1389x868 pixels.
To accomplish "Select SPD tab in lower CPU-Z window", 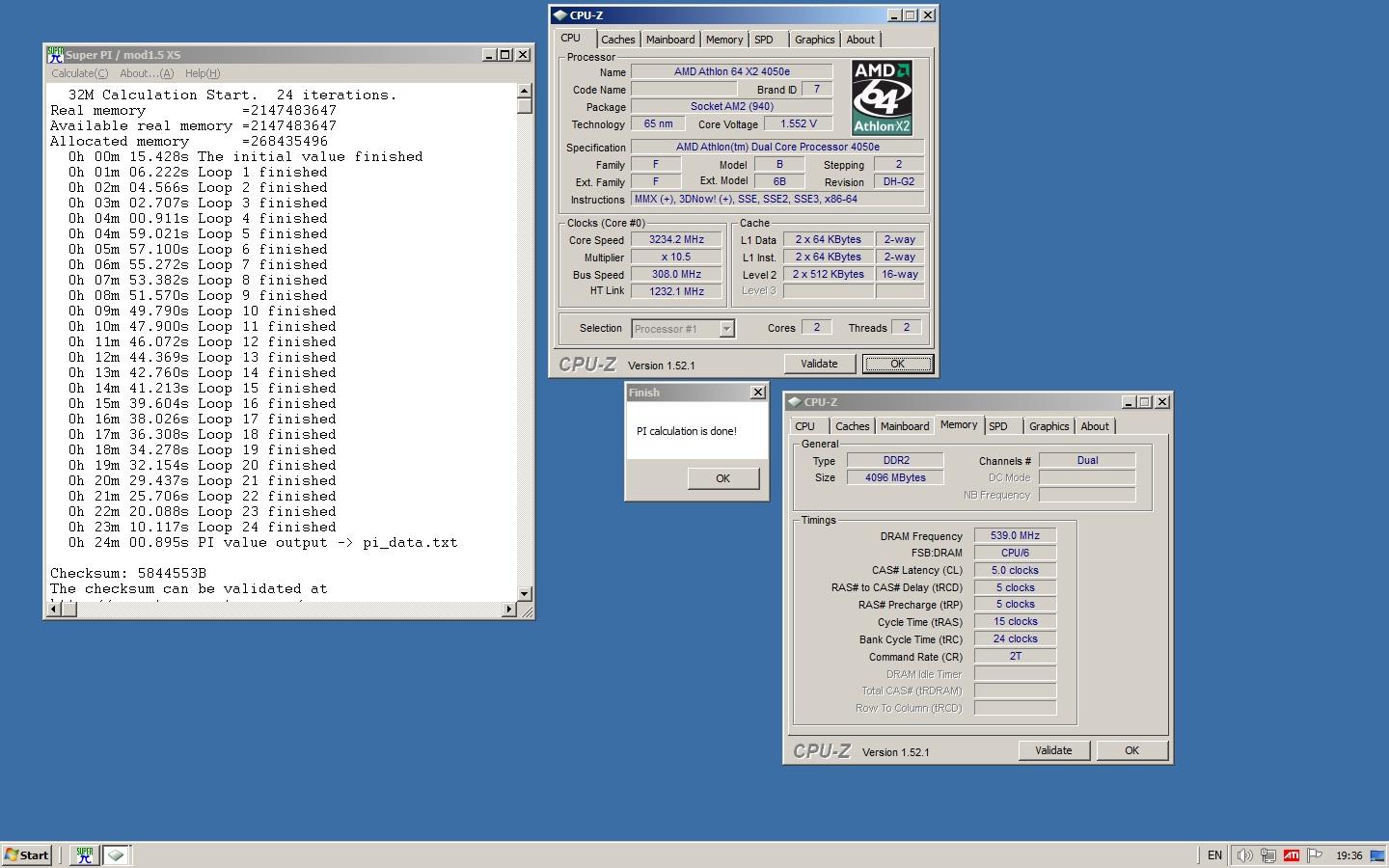I will (x=998, y=426).
